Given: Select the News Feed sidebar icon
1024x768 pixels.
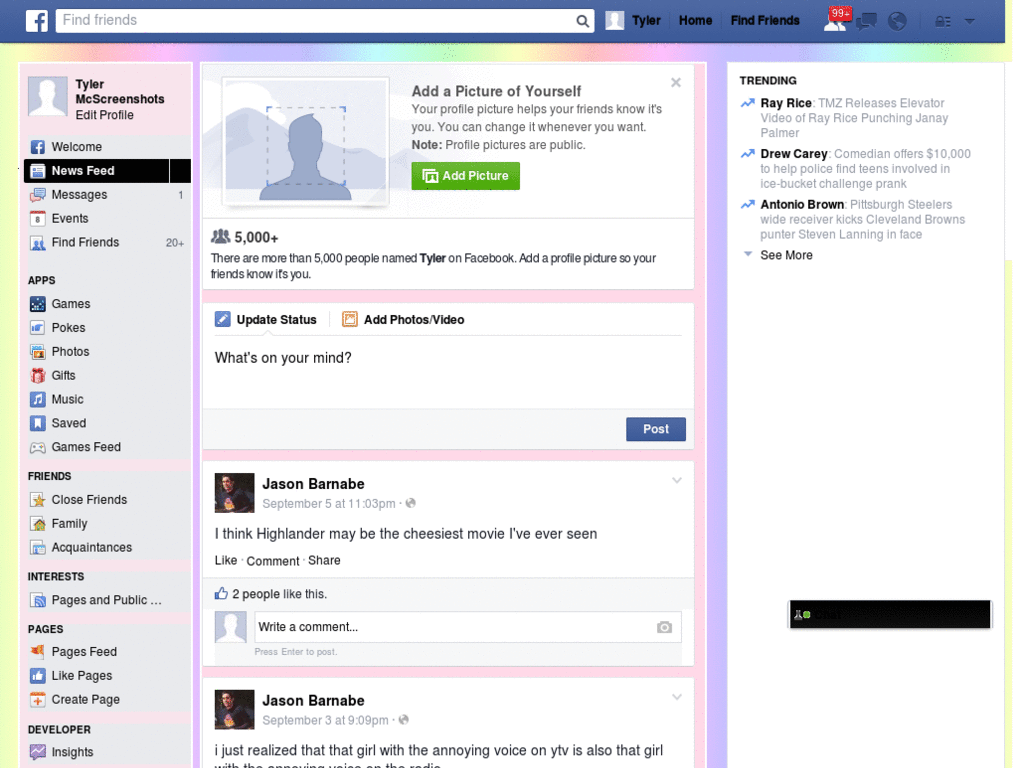Looking at the screenshot, I should tap(38, 170).
